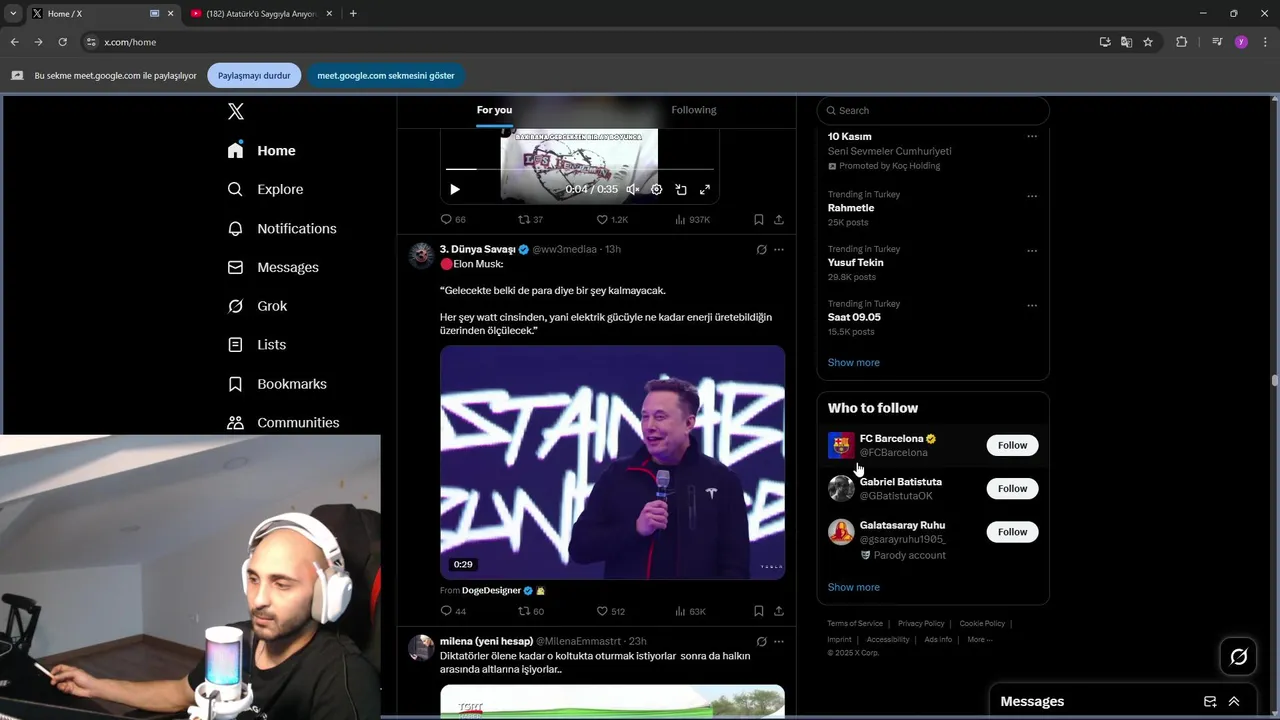Follow Gabriel Batistuta

(x=1012, y=488)
